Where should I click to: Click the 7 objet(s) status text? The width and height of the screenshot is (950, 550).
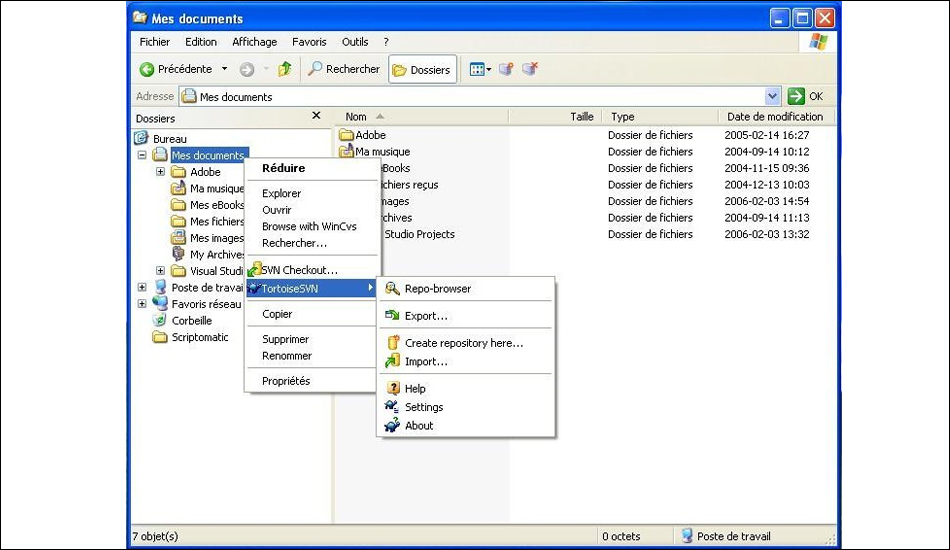pos(156,536)
